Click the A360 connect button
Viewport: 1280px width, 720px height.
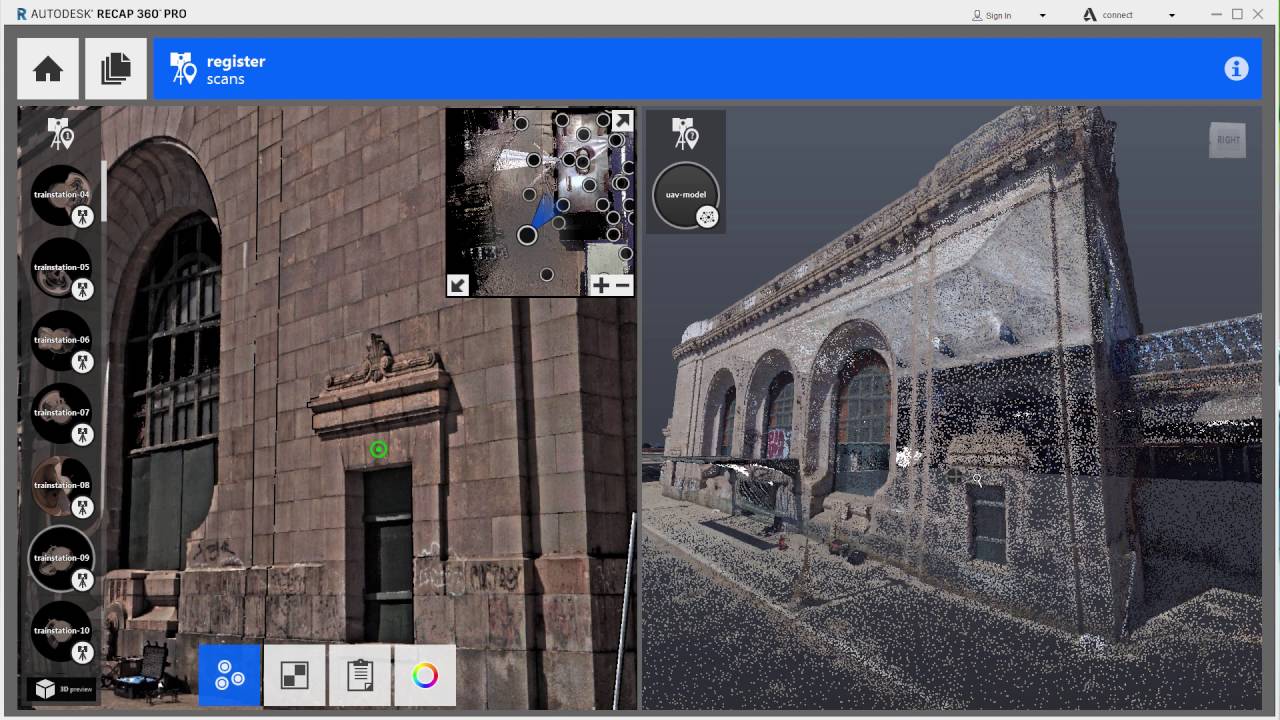[x=1108, y=15]
